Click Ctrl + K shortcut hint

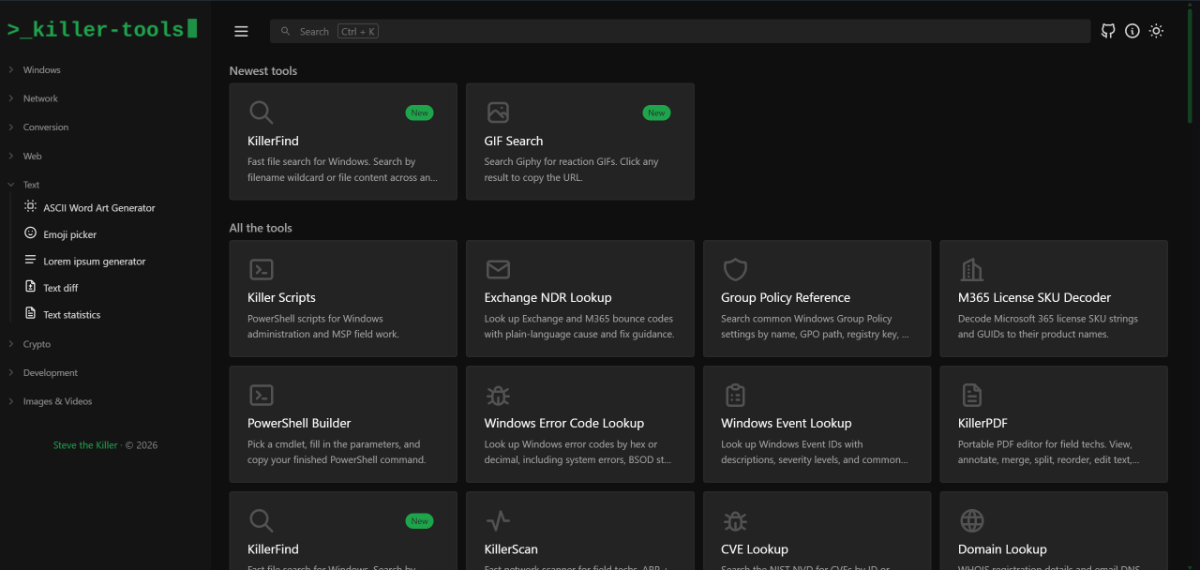357,32
